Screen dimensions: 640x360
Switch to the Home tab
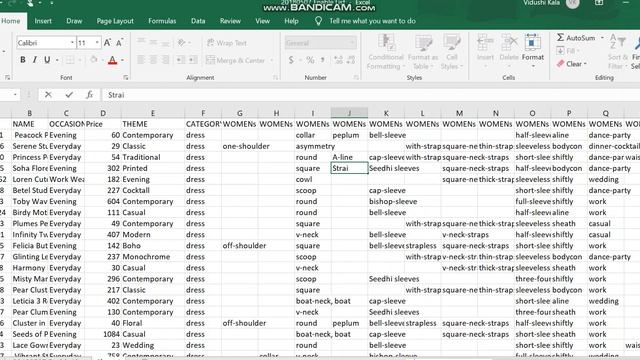[x=11, y=21]
